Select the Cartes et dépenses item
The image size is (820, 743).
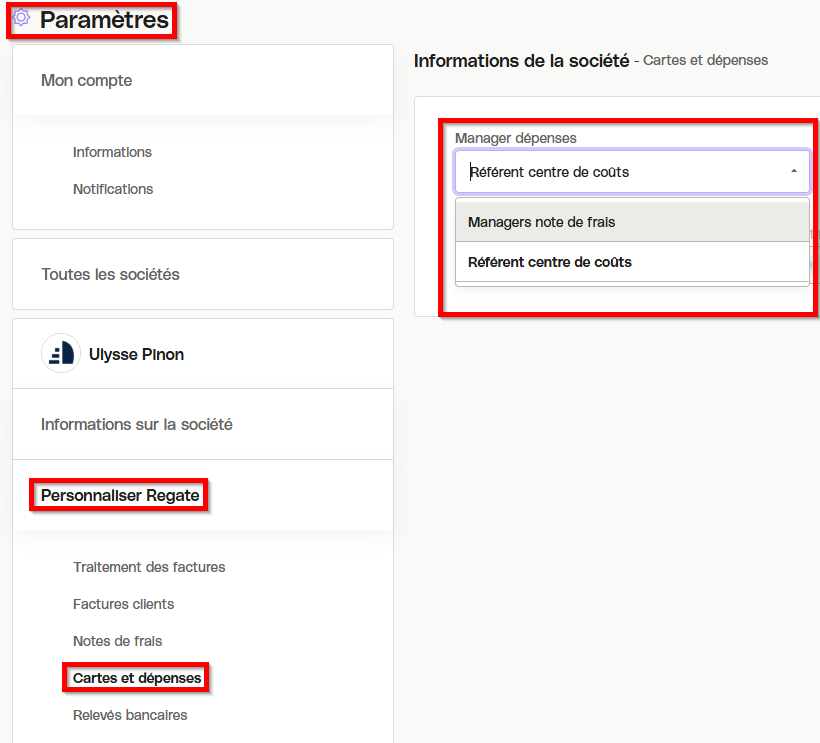pyautogui.click(x=137, y=678)
